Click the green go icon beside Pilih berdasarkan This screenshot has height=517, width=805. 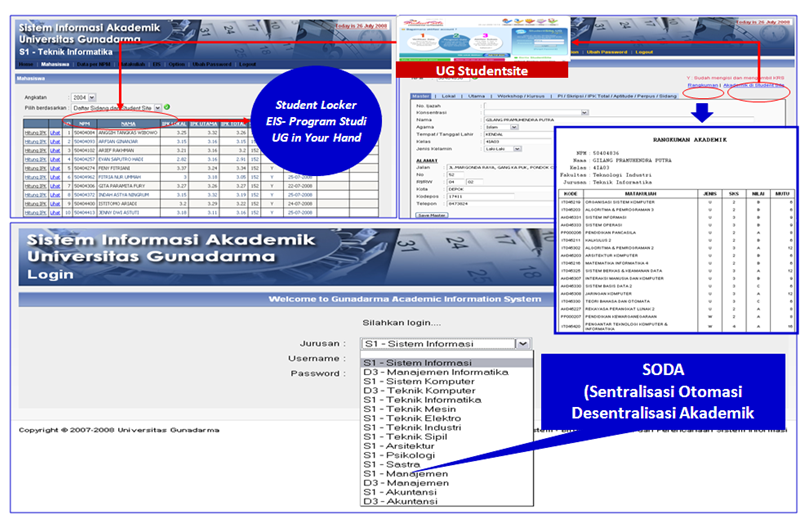[x=167, y=107]
